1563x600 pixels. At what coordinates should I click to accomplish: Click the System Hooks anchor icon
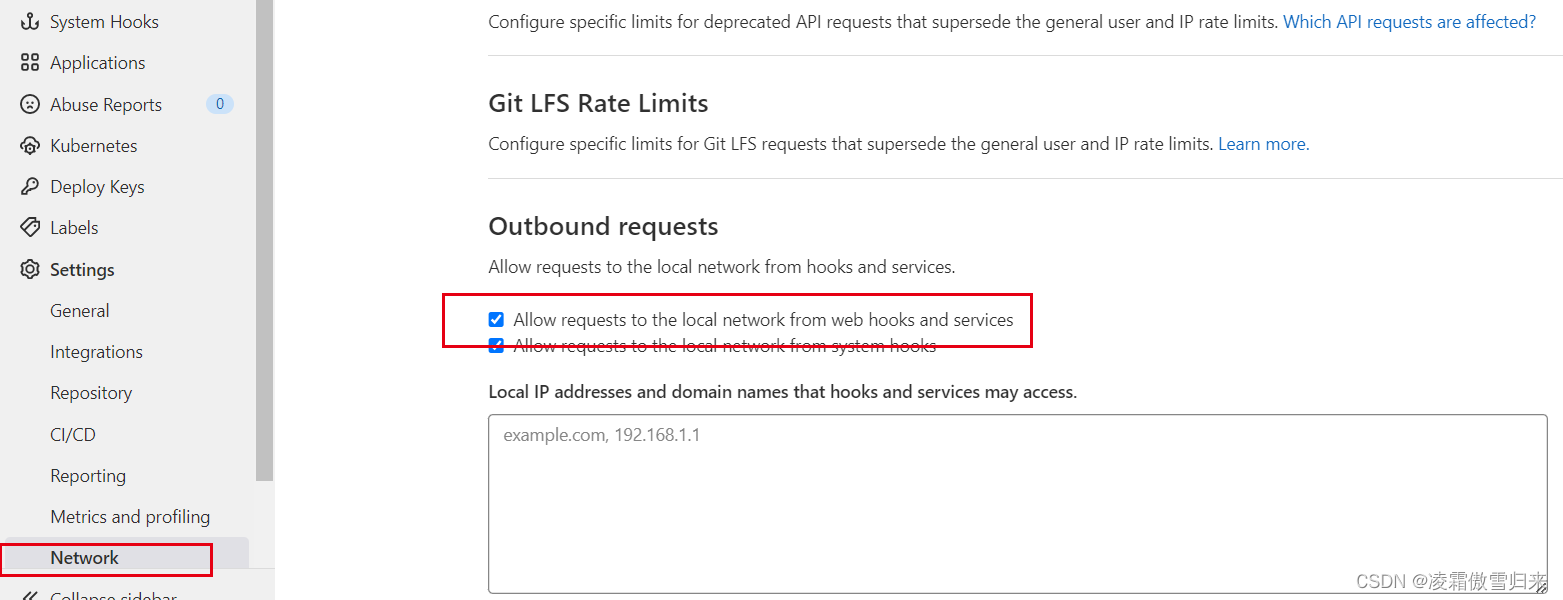coord(30,22)
